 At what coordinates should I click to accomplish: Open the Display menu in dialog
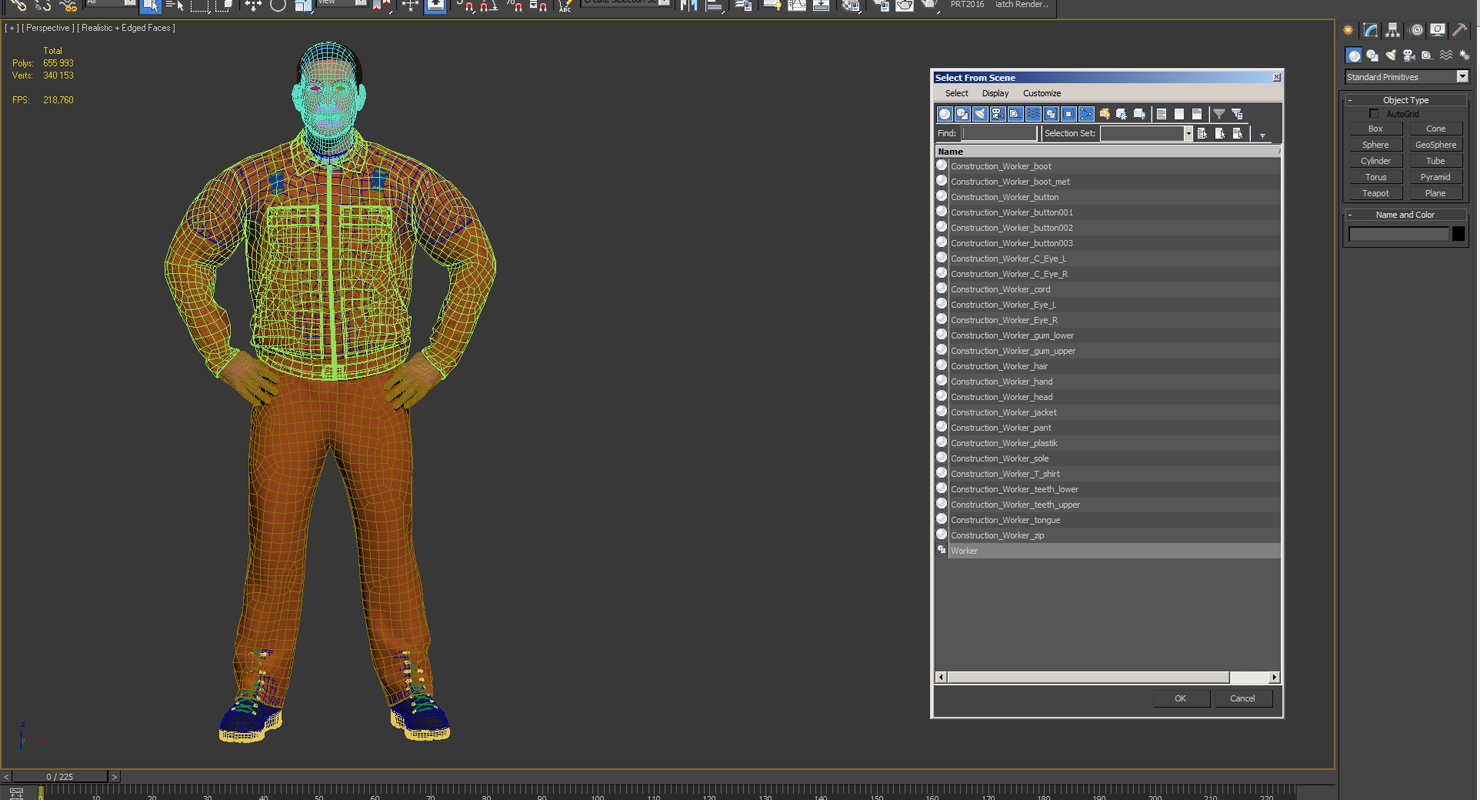(995, 93)
